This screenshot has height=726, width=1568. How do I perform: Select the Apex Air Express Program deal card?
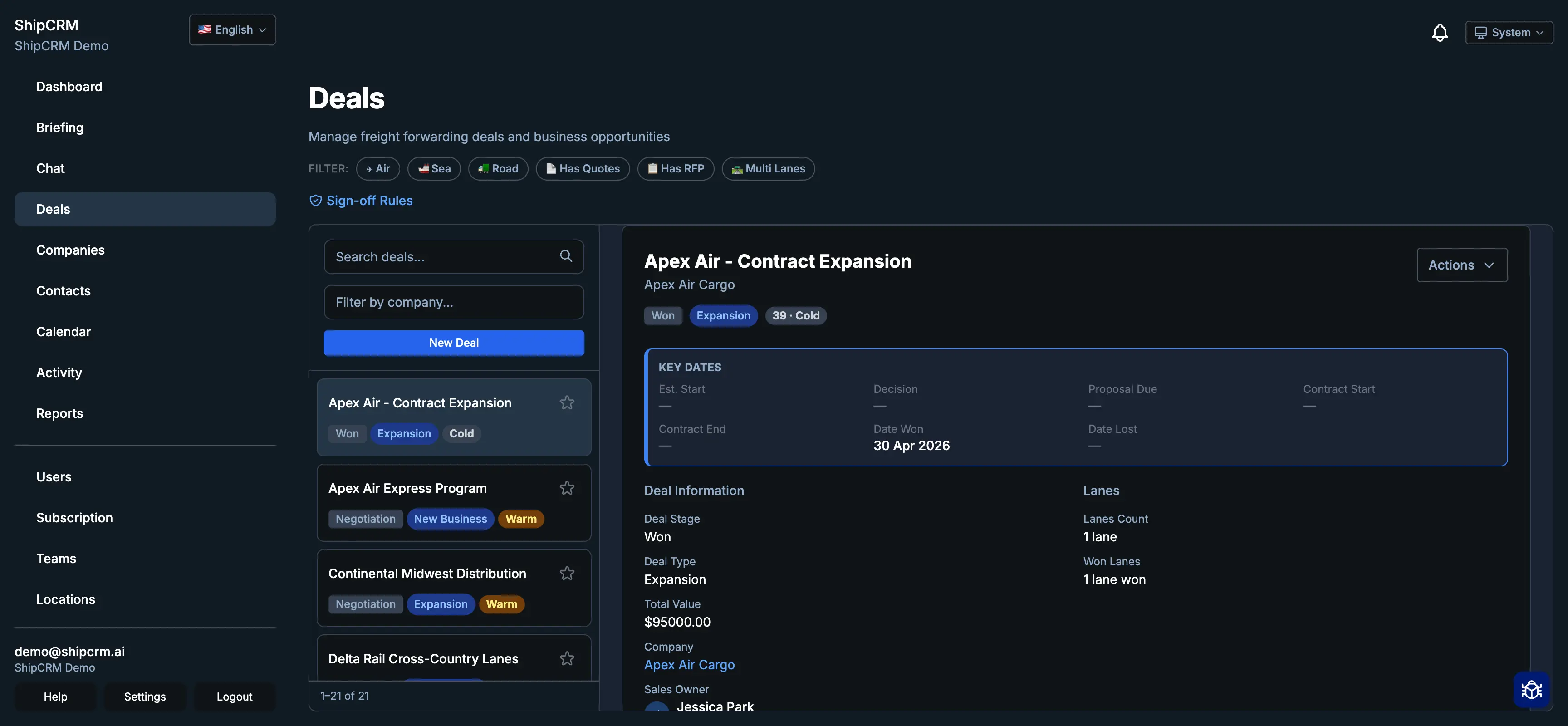click(454, 503)
